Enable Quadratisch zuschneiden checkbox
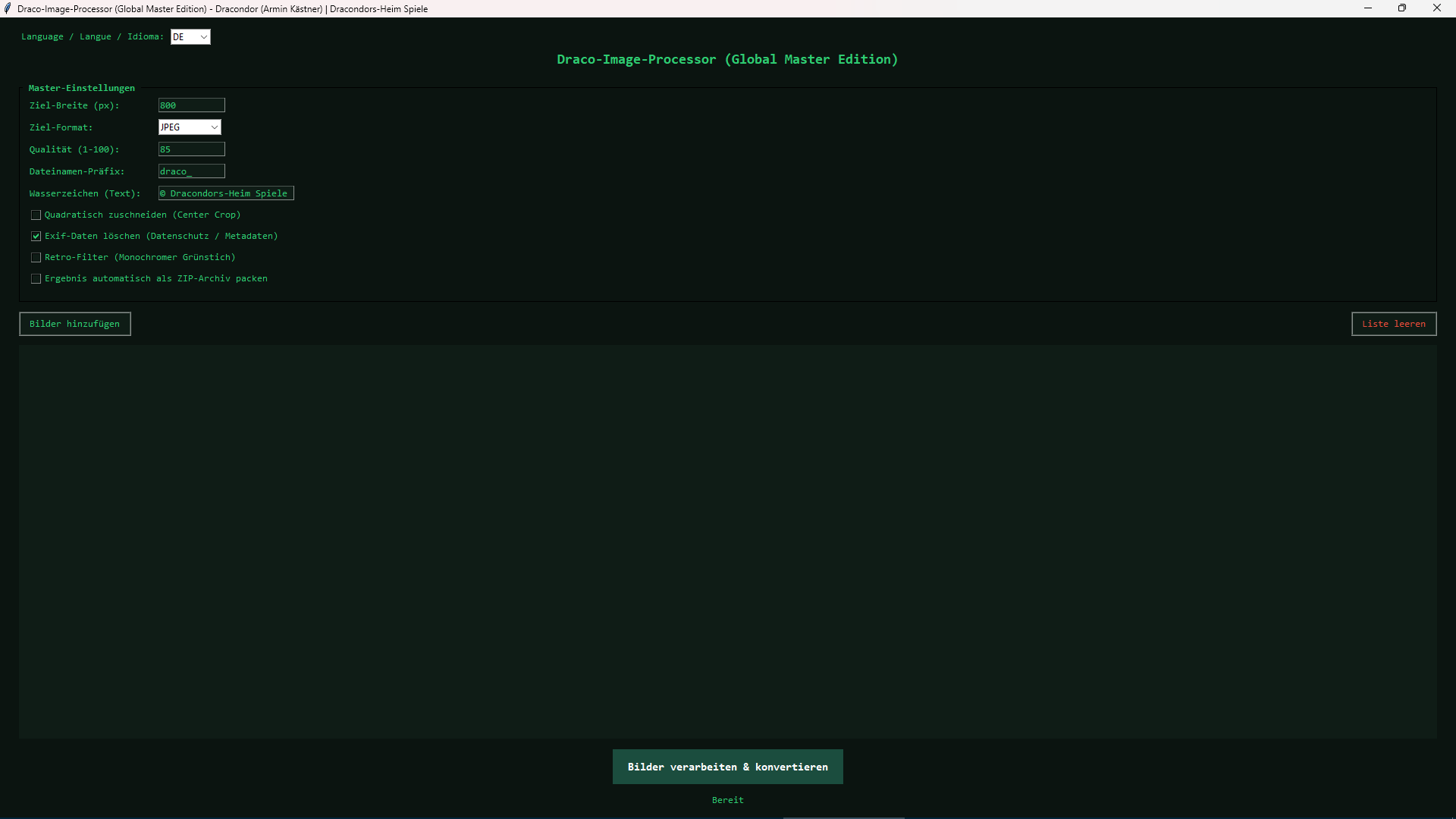1456x819 pixels. pos(36,215)
